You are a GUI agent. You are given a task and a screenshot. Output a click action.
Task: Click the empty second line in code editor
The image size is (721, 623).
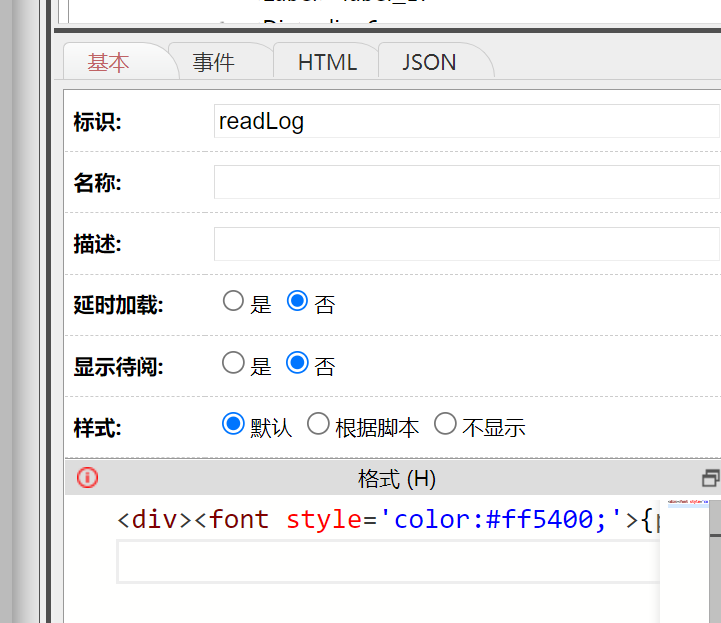[x=389, y=562]
